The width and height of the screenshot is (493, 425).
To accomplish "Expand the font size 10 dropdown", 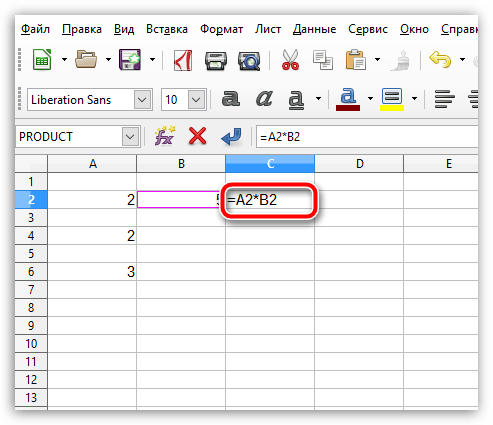I will tap(196, 100).
